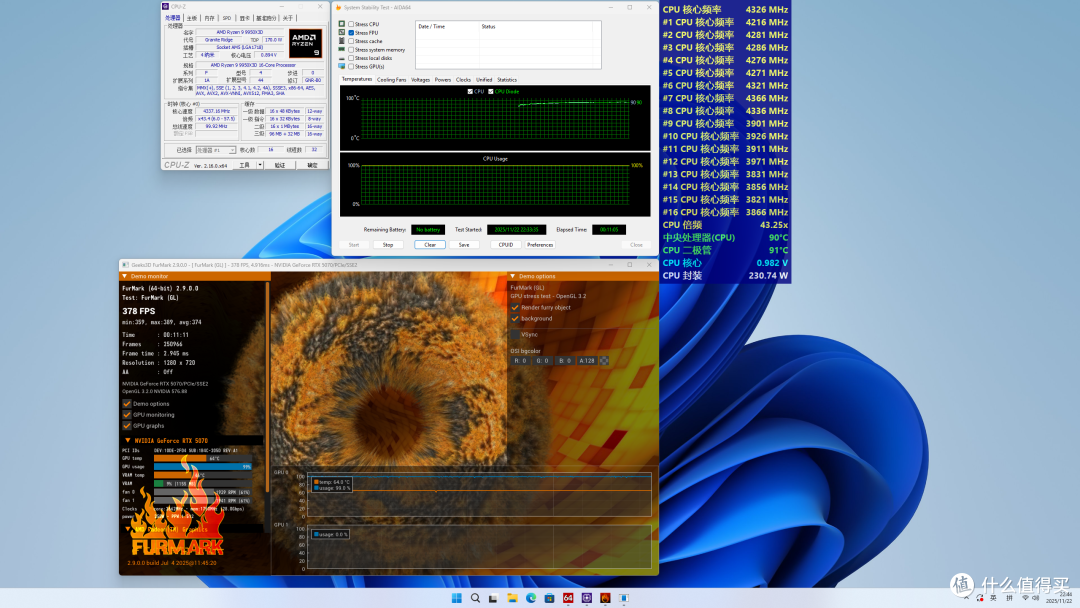The image size is (1080, 608).
Task: Click the Windows Start button
Action: tap(457, 598)
